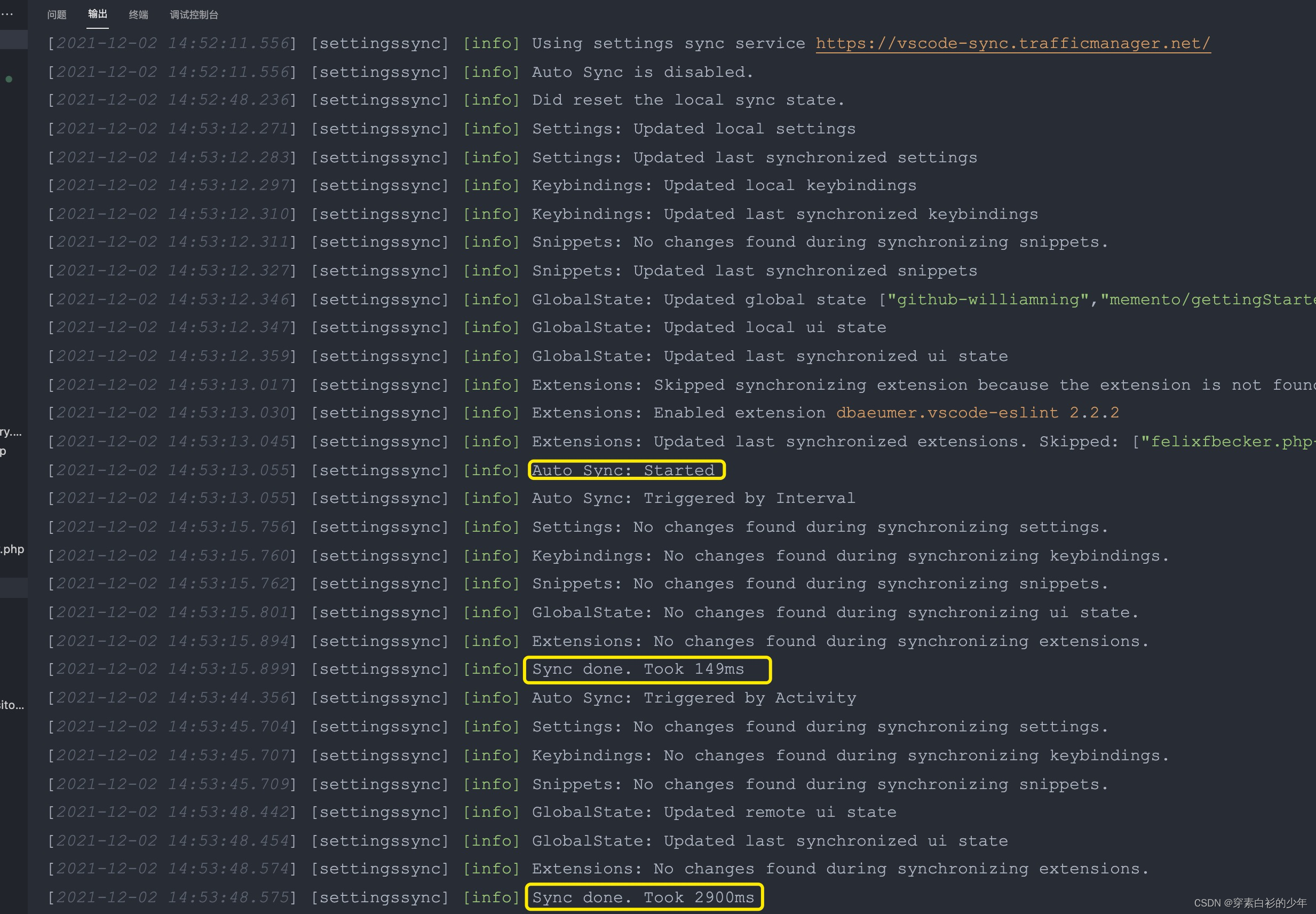Switch to the 调试控制台 debug console tab
This screenshot has height=914, width=1316.
(x=194, y=15)
